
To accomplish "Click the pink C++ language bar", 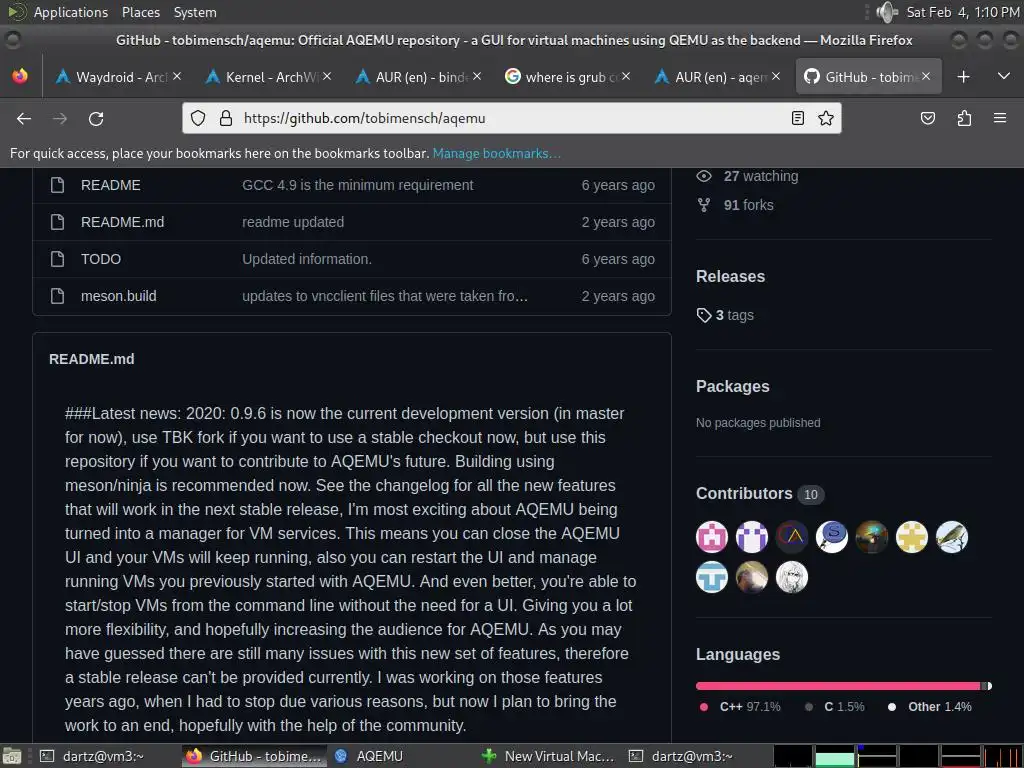I will click(838, 686).
